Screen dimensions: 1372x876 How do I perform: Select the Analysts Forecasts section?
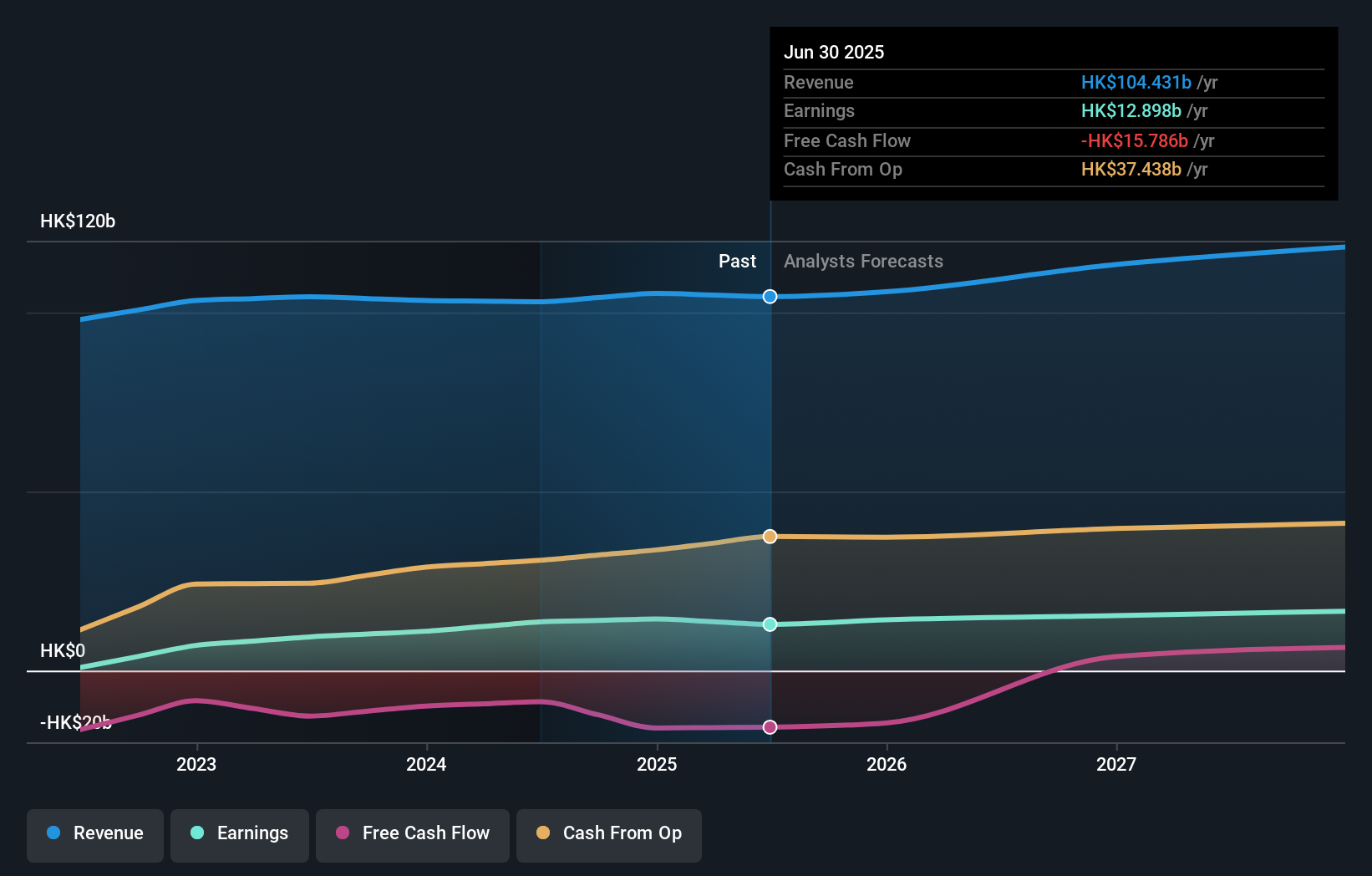click(x=863, y=261)
